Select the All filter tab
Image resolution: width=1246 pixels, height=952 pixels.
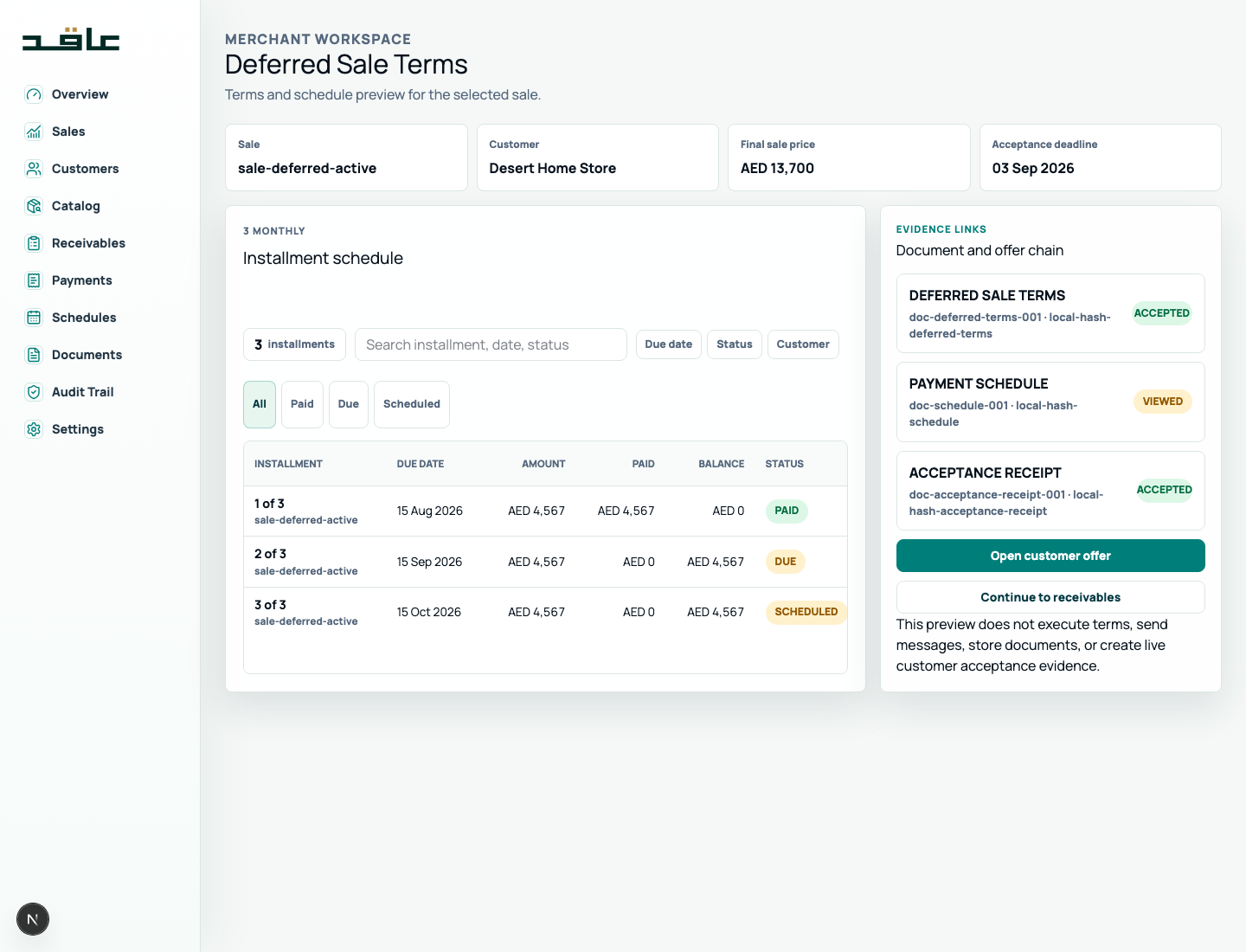(260, 404)
